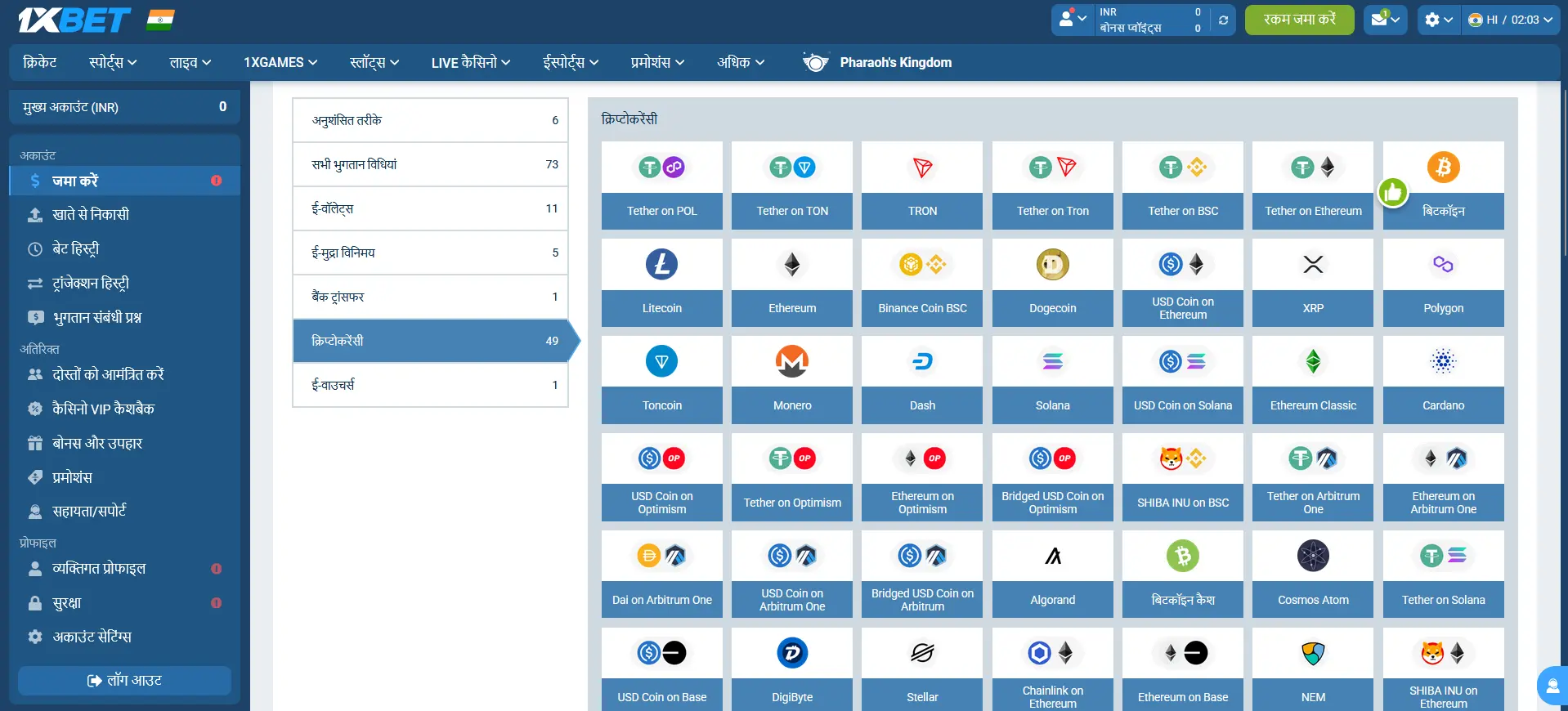Open the messages envelope dropdown
The image size is (1568, 711).
point(1385,20)
